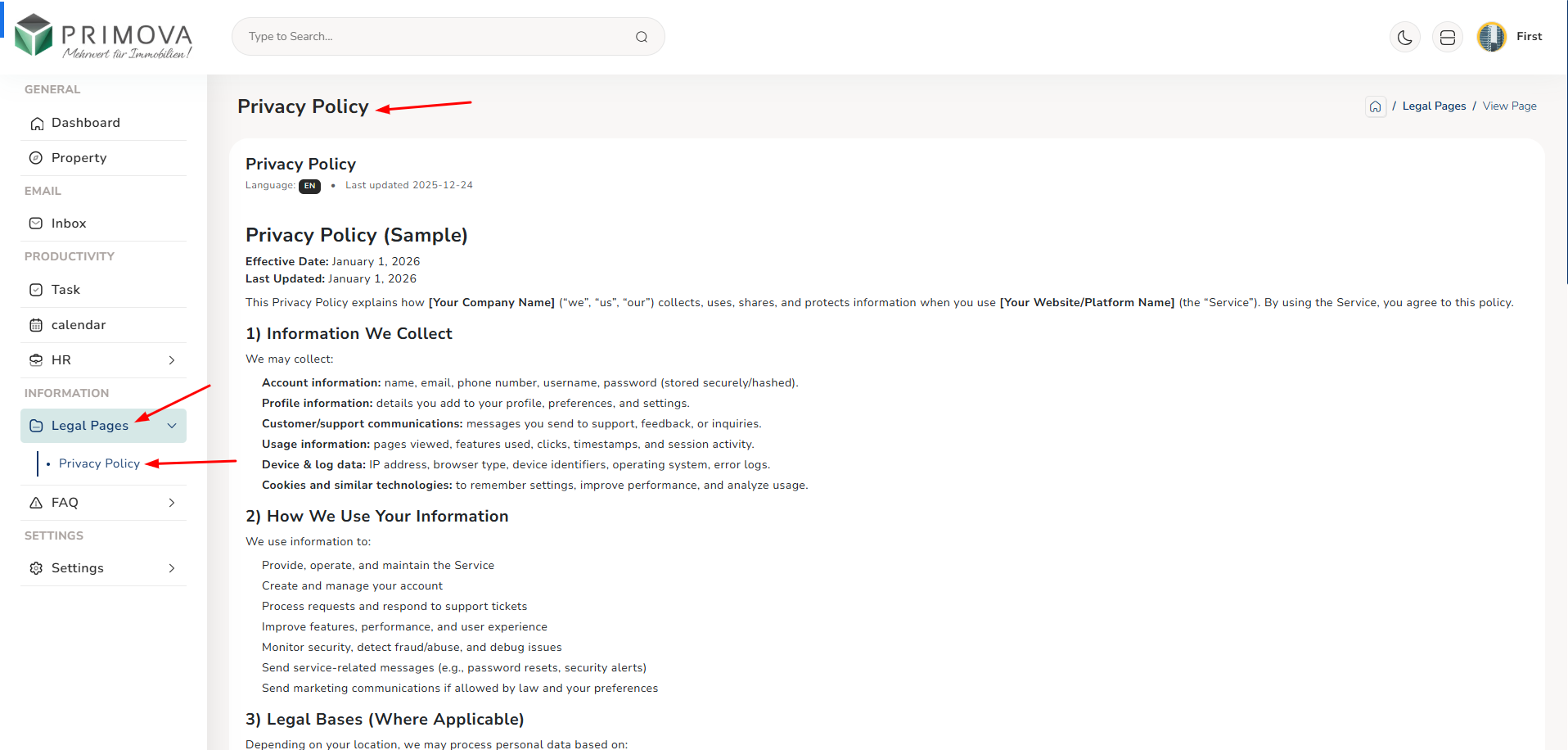
Task: Click the search magnifier icon
Action: (642, 37)
